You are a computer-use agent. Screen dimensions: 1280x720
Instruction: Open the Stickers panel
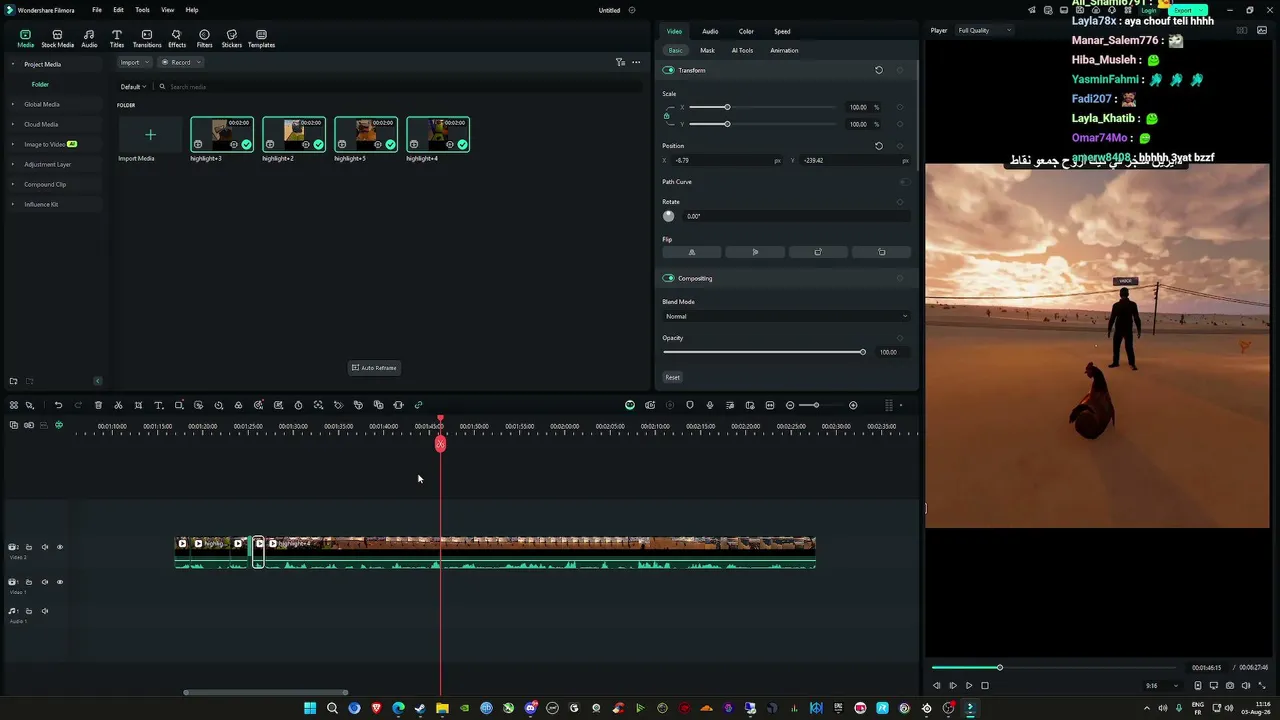click(232, 38)
